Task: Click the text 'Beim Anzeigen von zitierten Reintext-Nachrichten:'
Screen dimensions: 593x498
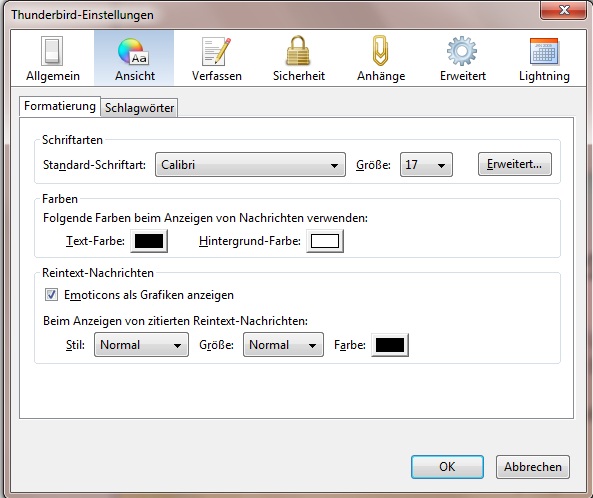Action: (175, 321)
